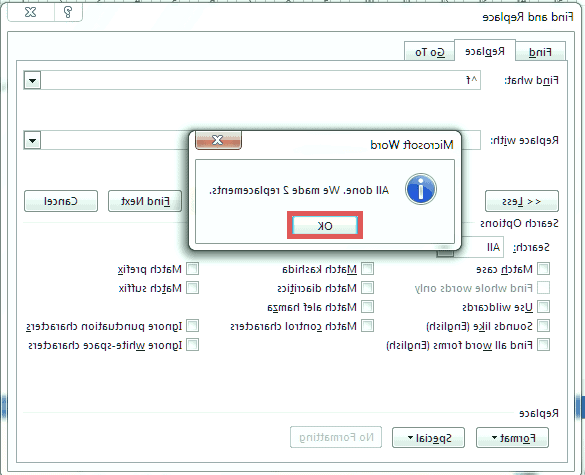This screenshot has height=475, width=585.
Task: Enable Sounds like (English) option
Action: pyautogui.click(x=543, y=326)
